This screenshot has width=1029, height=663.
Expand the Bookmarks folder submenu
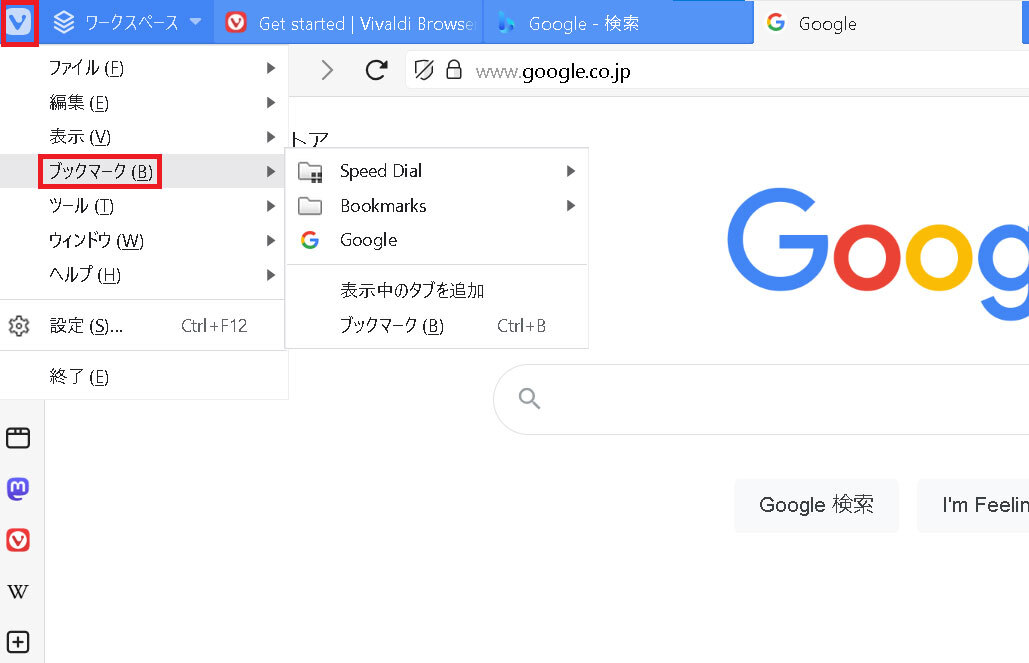(x=437, y=206)
